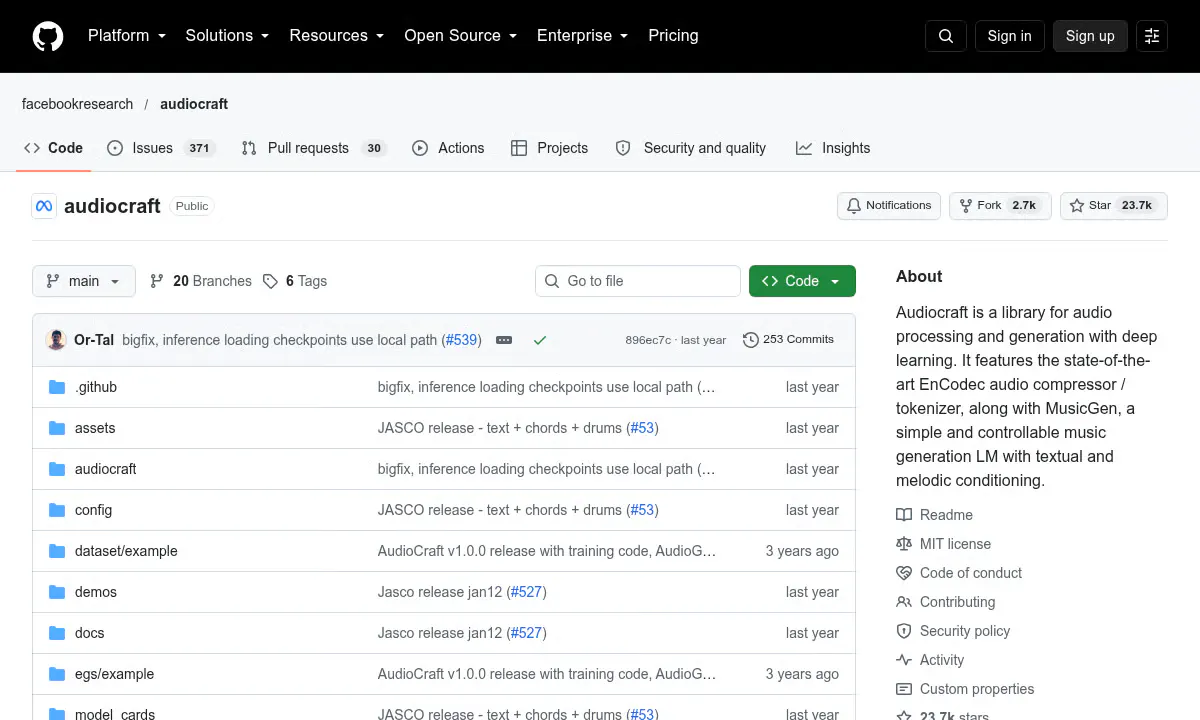Open appearance settings slider icon
Viewport: 1200px width, 720px height.
(1152, 36)
